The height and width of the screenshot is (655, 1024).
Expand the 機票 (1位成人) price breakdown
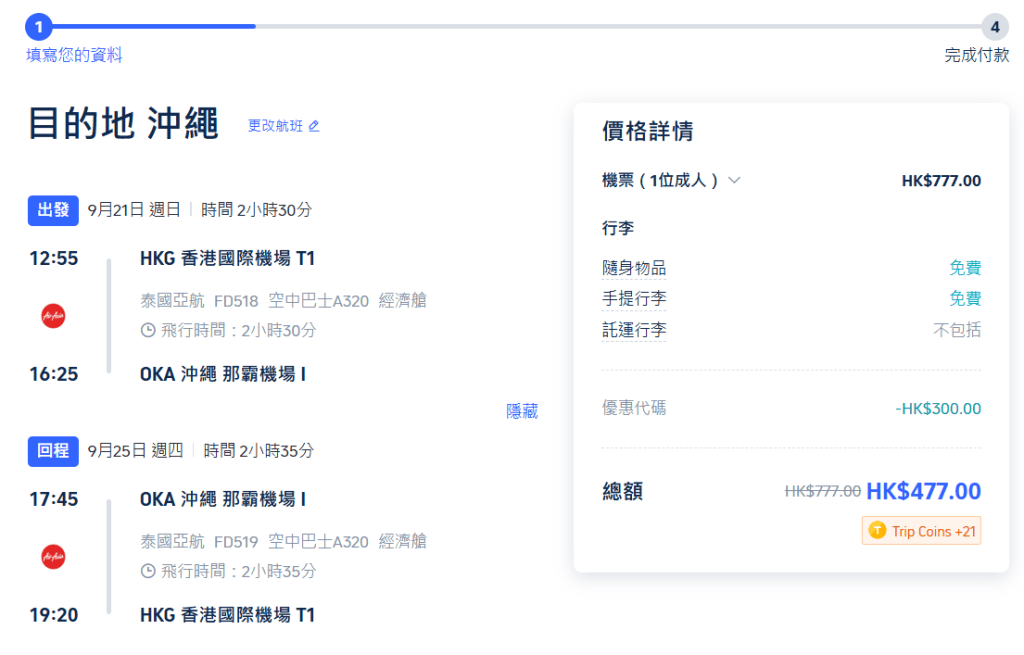point(734,181)
